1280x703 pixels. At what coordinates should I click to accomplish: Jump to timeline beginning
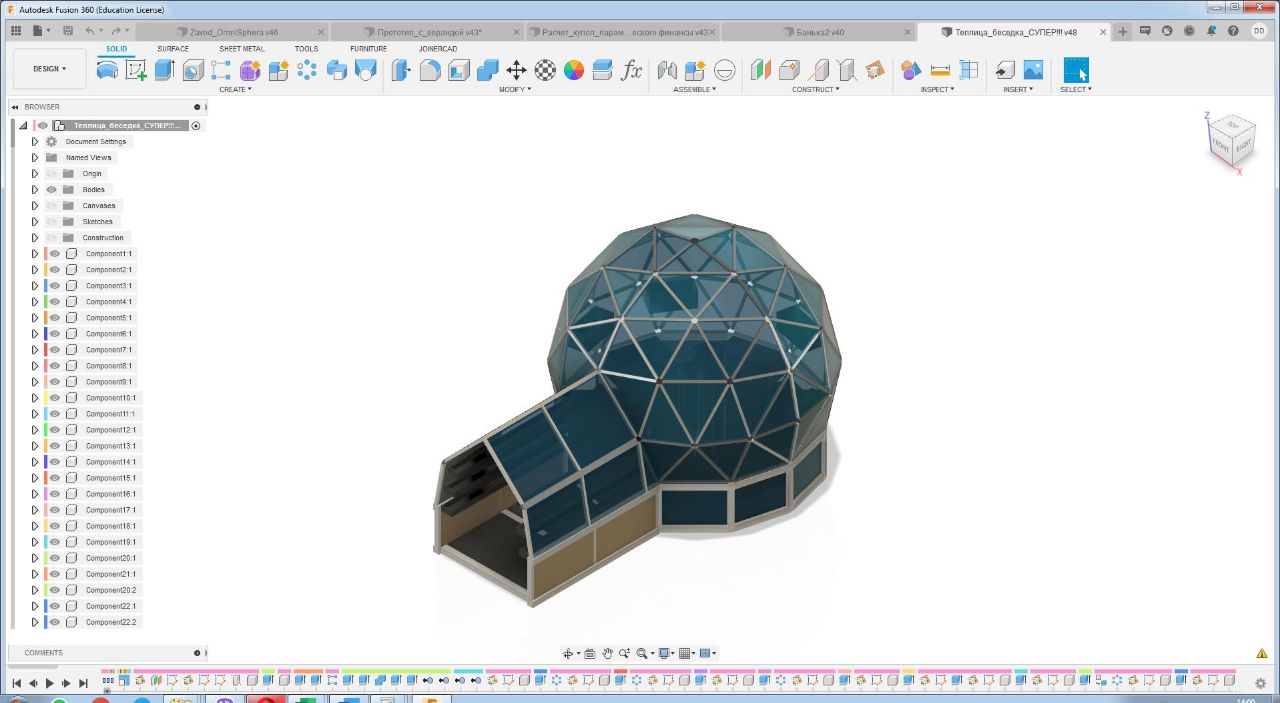pos(16,684)
